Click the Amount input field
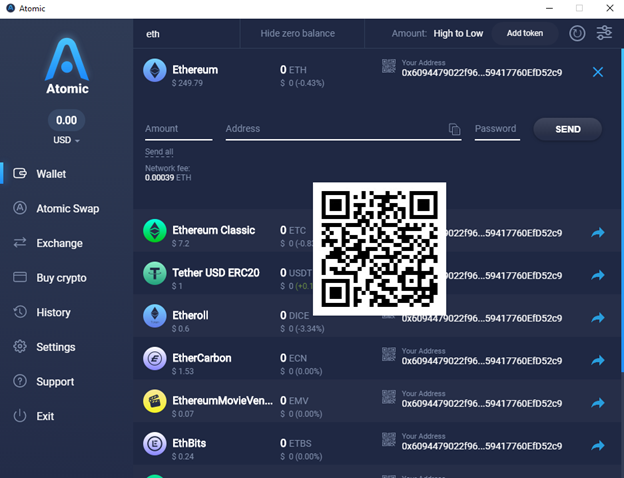The width and height of the screenshot is (624, 478). click(178, 129)
